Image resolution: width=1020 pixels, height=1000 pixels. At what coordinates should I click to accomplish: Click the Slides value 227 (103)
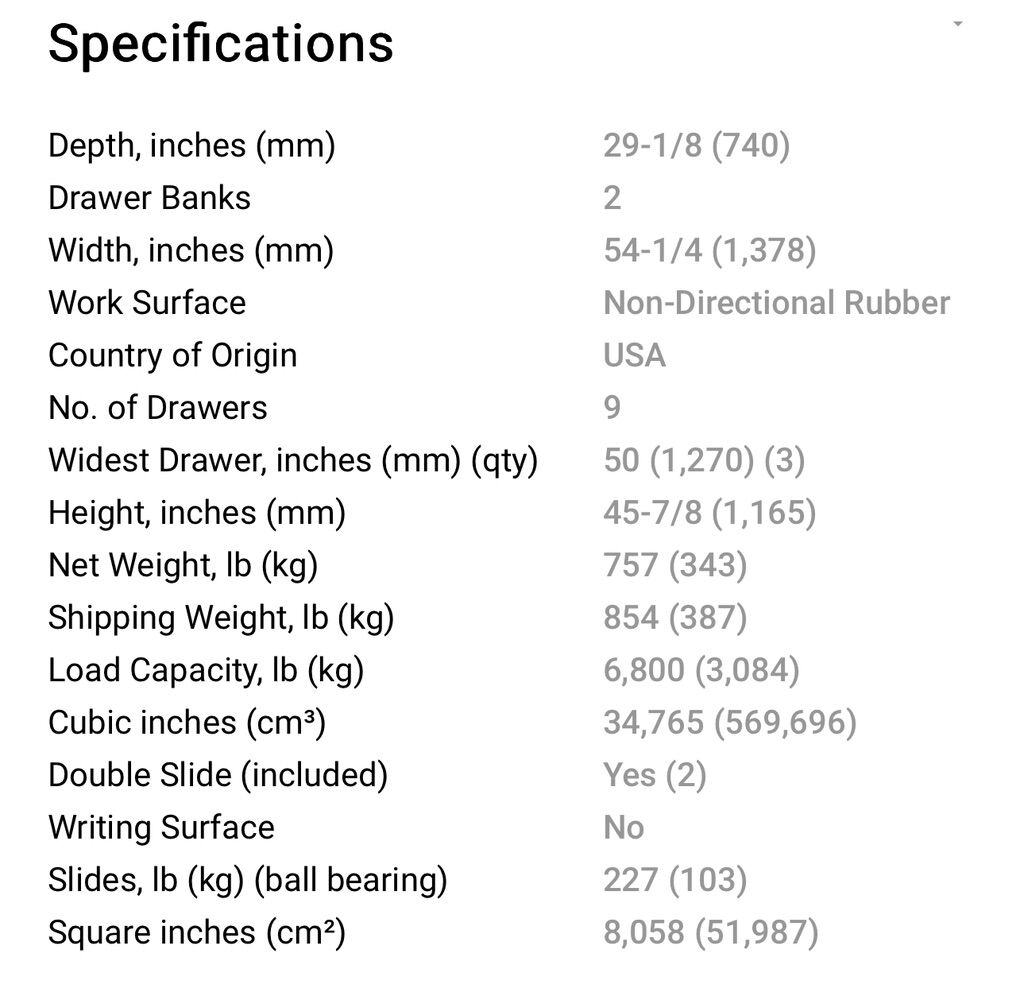click(675, 881)
